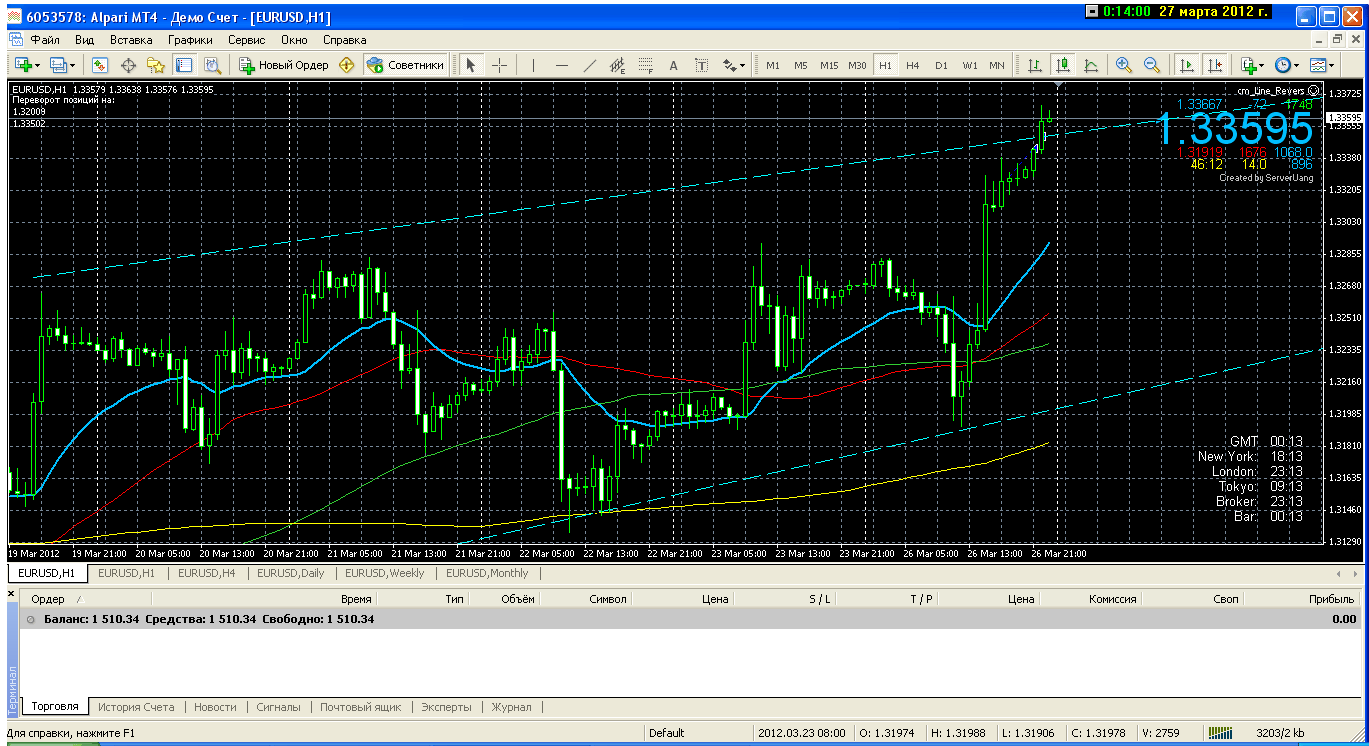Switch to the EURUSD,Daily chart tab
The height and width of the screenshot is (746, 1369).
click(290, 573)
